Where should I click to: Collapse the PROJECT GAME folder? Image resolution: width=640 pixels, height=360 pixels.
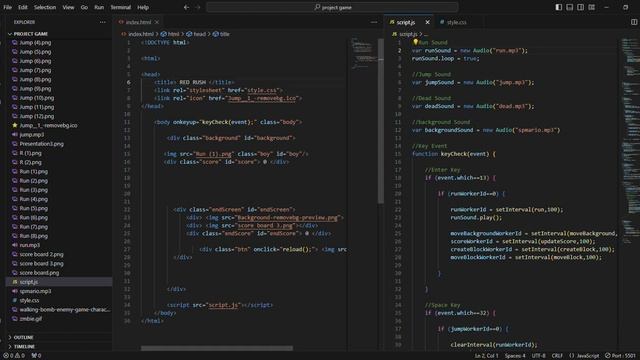coord(31,34)
